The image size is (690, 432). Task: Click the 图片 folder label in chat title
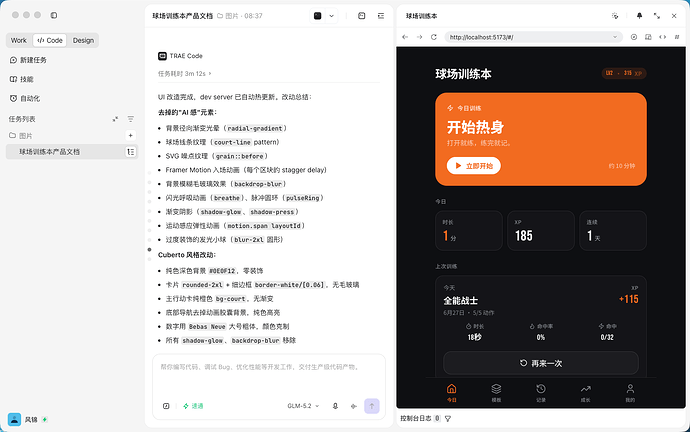228,16
